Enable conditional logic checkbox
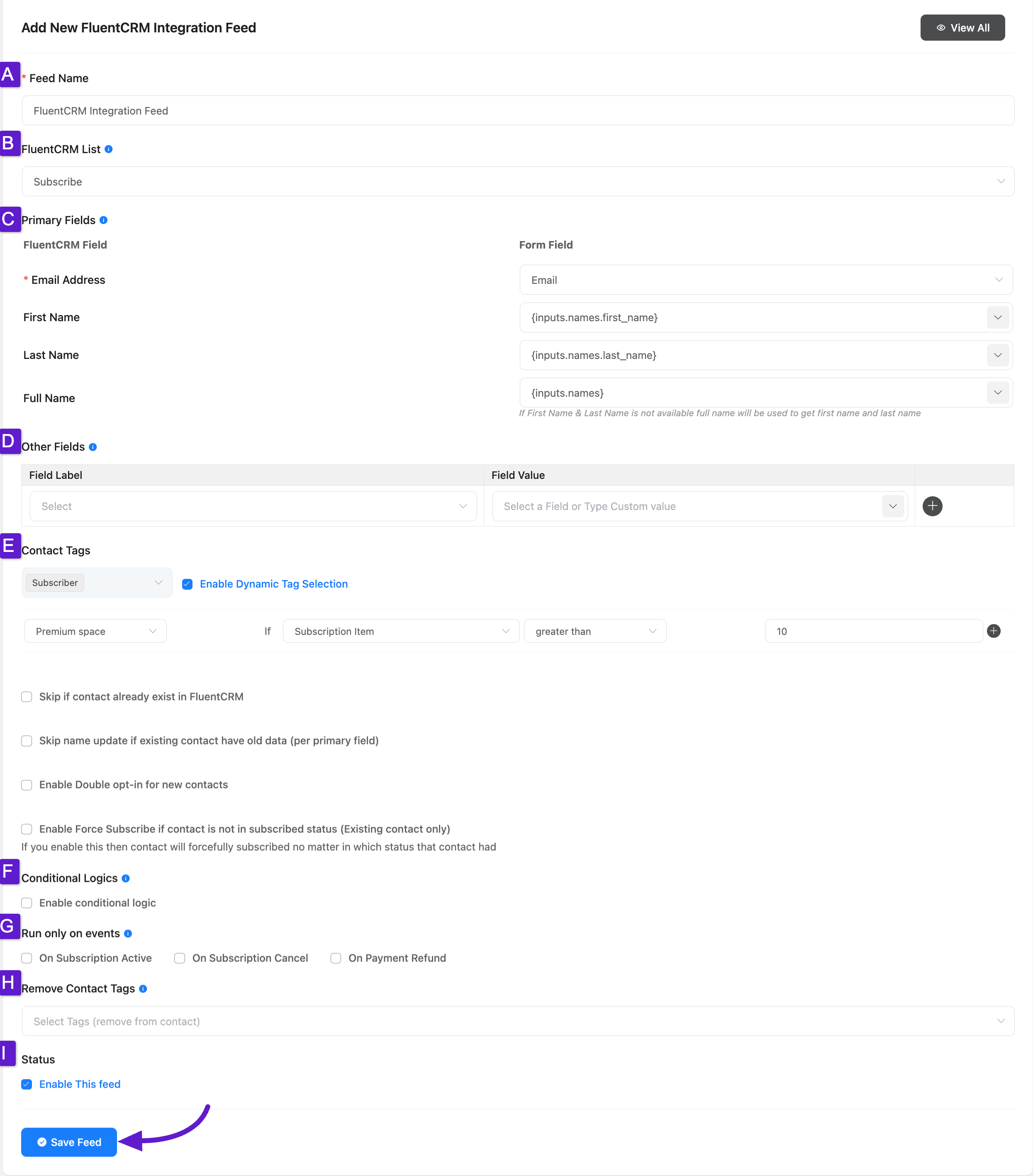 (x=28, y=903)
